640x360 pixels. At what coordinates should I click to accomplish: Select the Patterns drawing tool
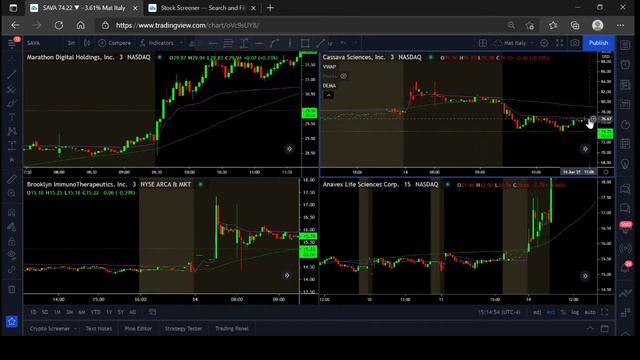click(x=12, y=131)
